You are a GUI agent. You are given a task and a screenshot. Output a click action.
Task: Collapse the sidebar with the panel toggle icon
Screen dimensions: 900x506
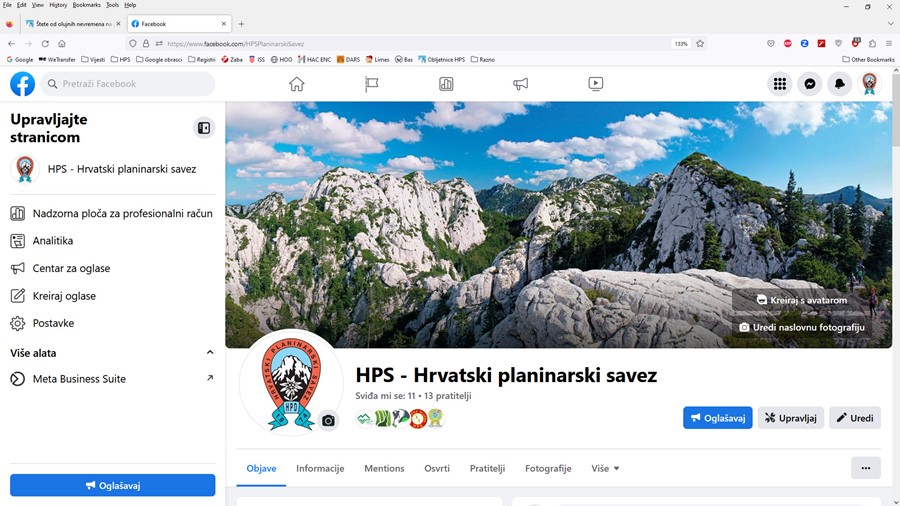204,128
